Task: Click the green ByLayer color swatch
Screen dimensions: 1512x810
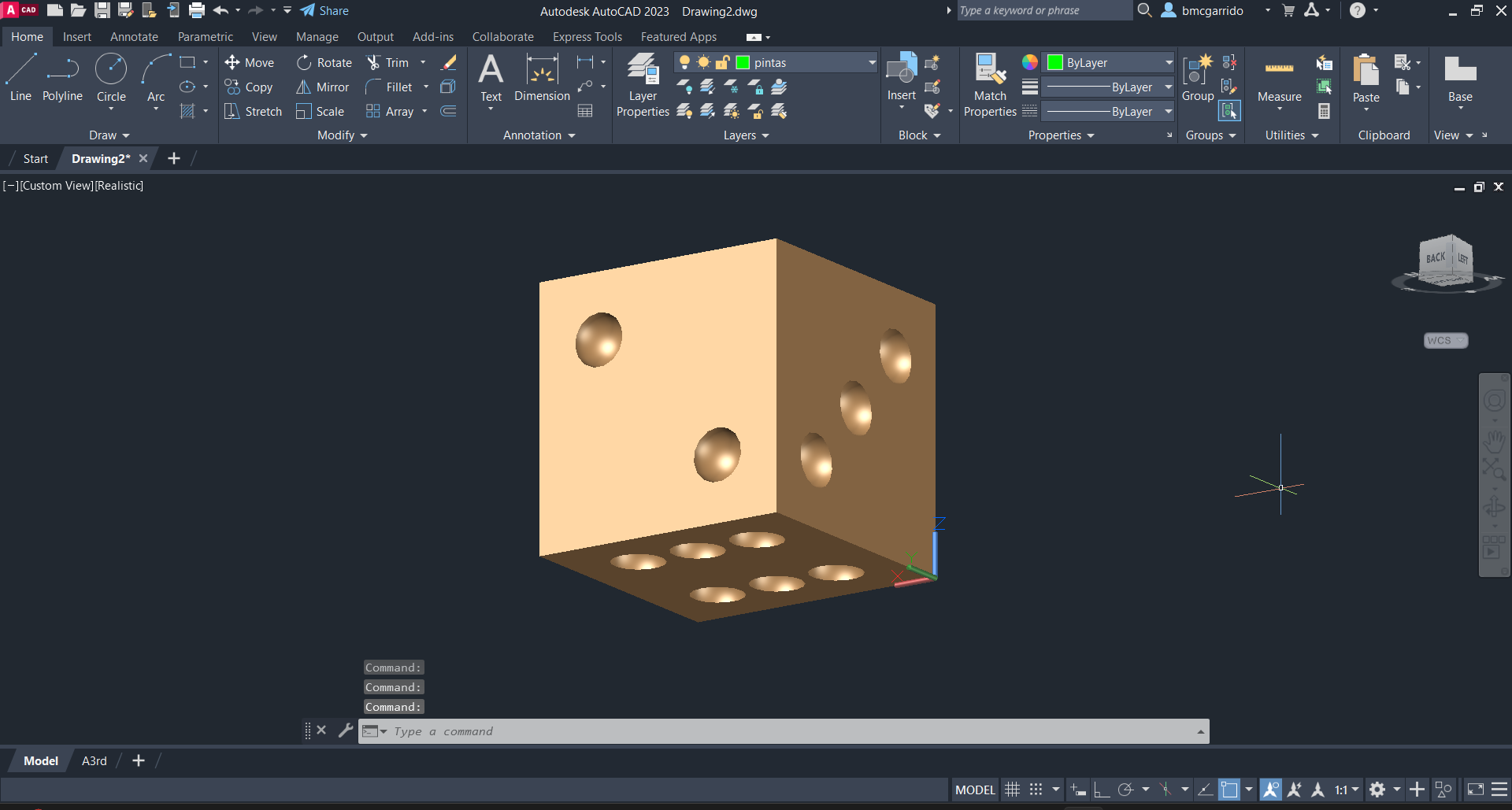Action: (x=1055, y=62)
